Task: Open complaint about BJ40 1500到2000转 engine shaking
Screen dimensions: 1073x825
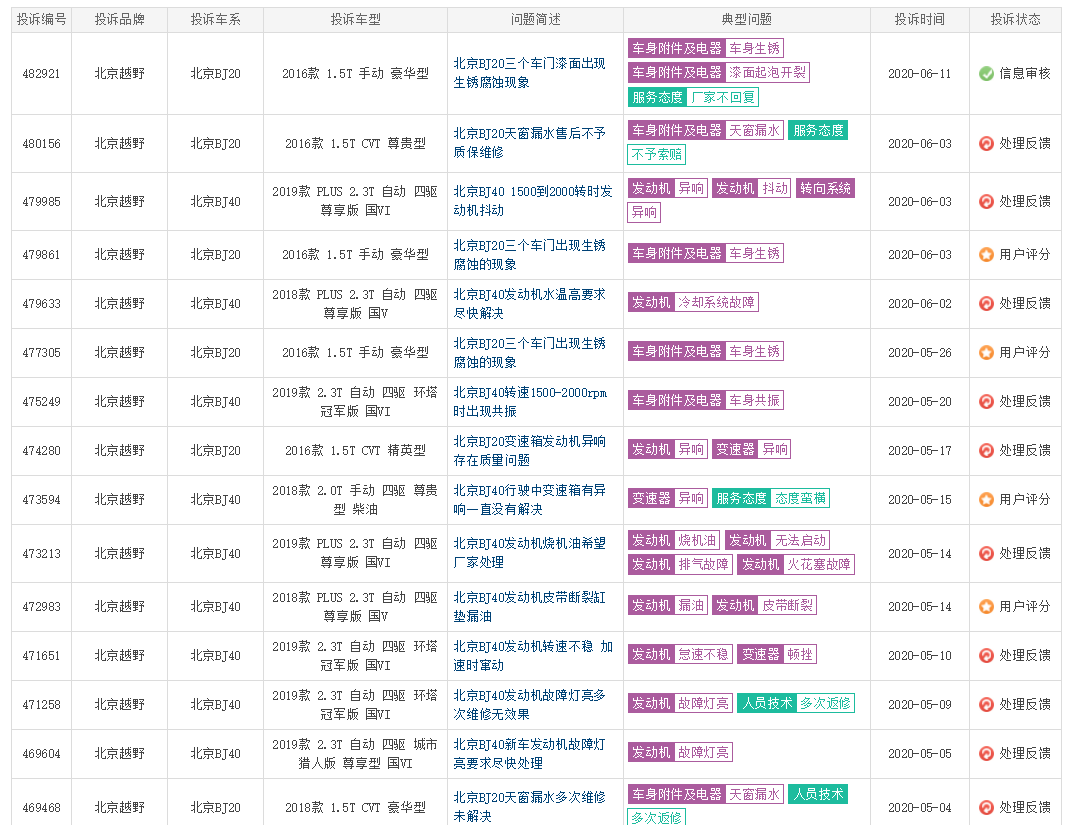Action: (532, 201)
